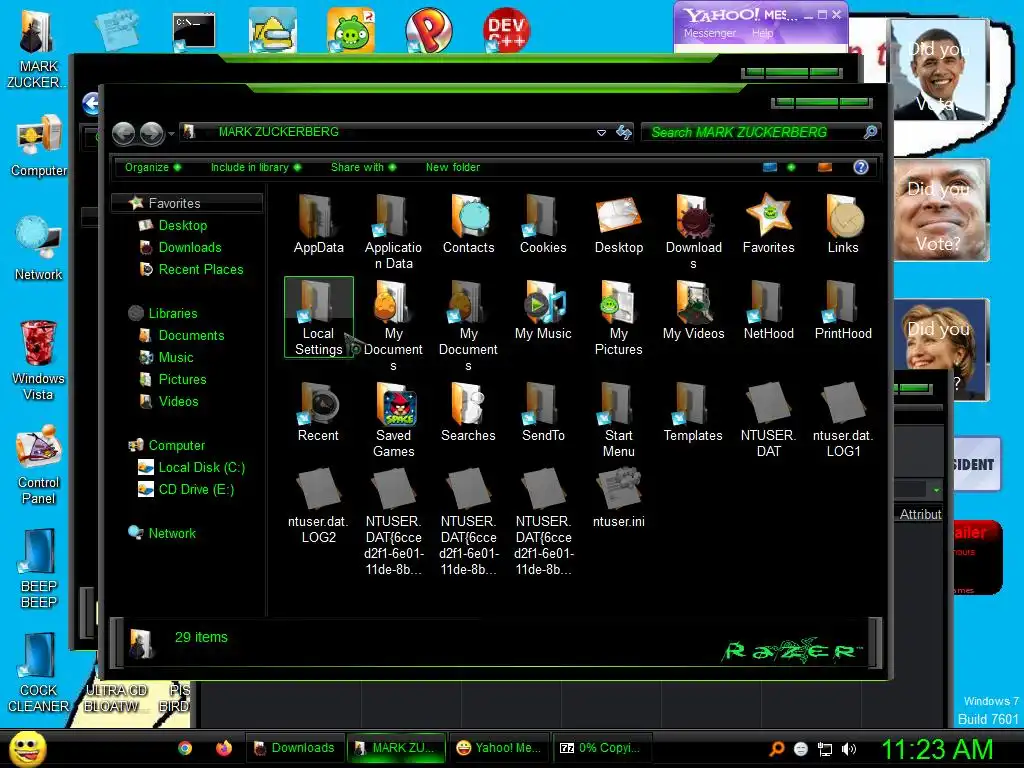The width and height of the screenshot is (1024, 768).
Task: Open the Contacts folder
Action: point(468,224)
